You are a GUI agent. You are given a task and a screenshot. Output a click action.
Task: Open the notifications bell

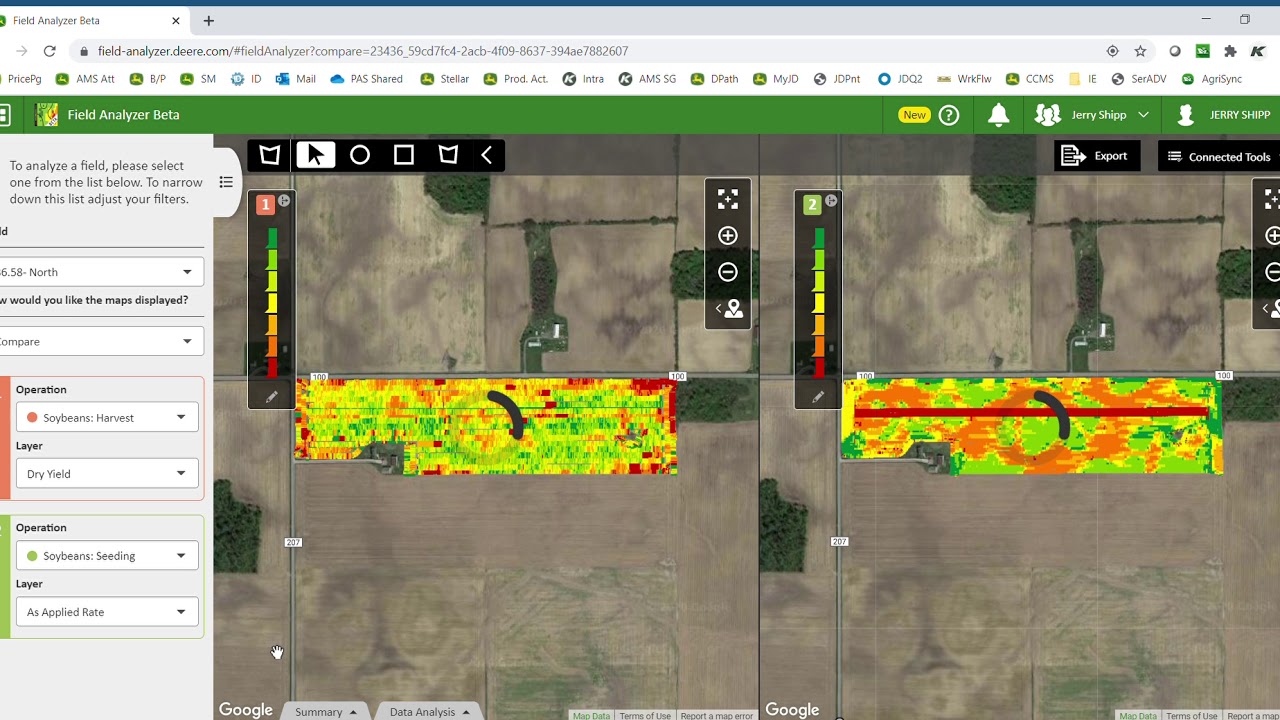(998, 115)
